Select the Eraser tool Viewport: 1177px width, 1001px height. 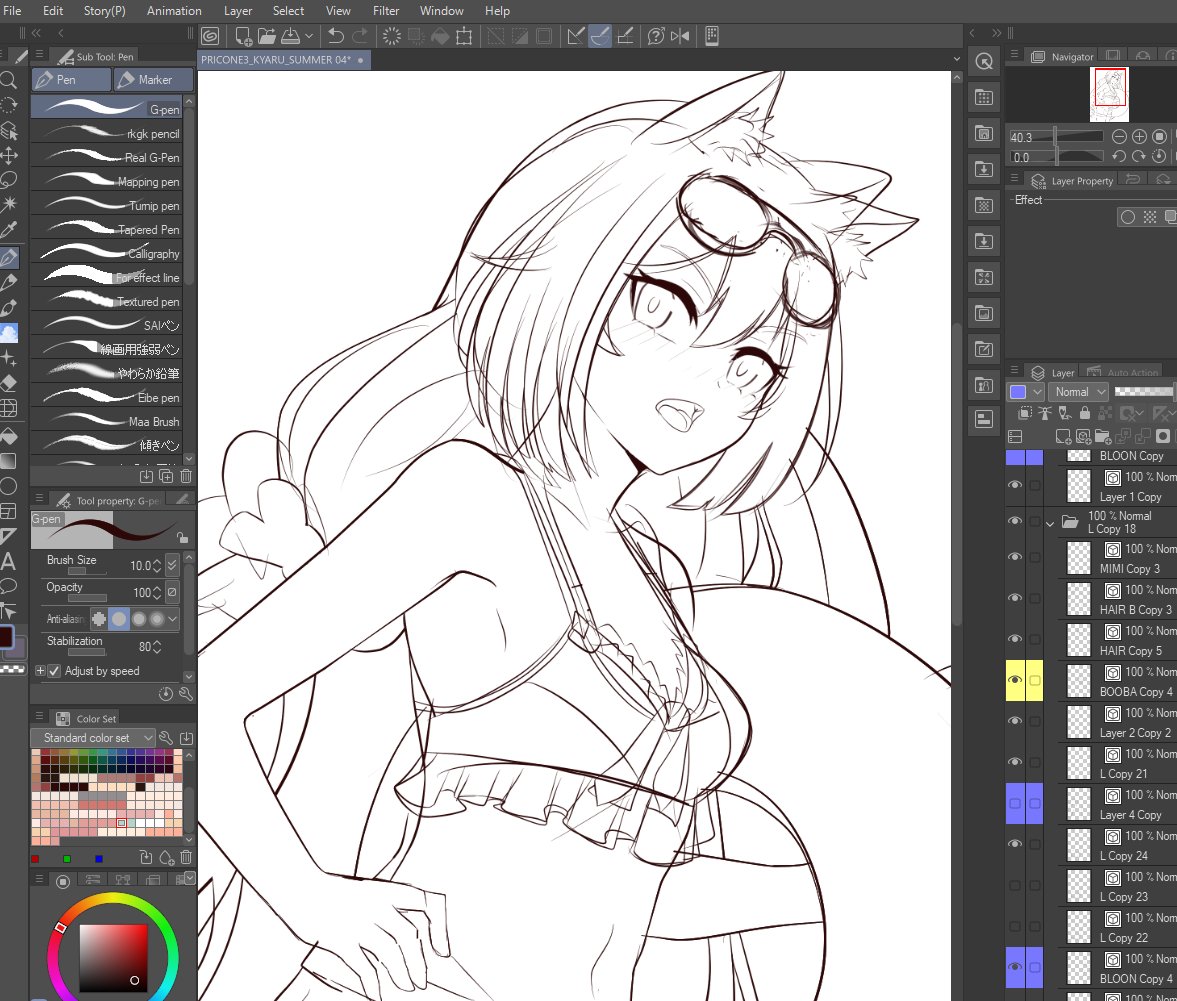(9, 383)
